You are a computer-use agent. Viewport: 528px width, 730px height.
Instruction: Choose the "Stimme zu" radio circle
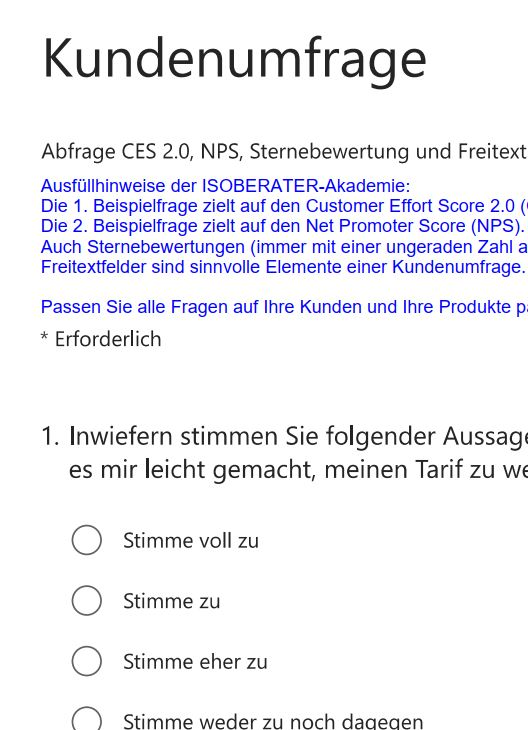87,601
